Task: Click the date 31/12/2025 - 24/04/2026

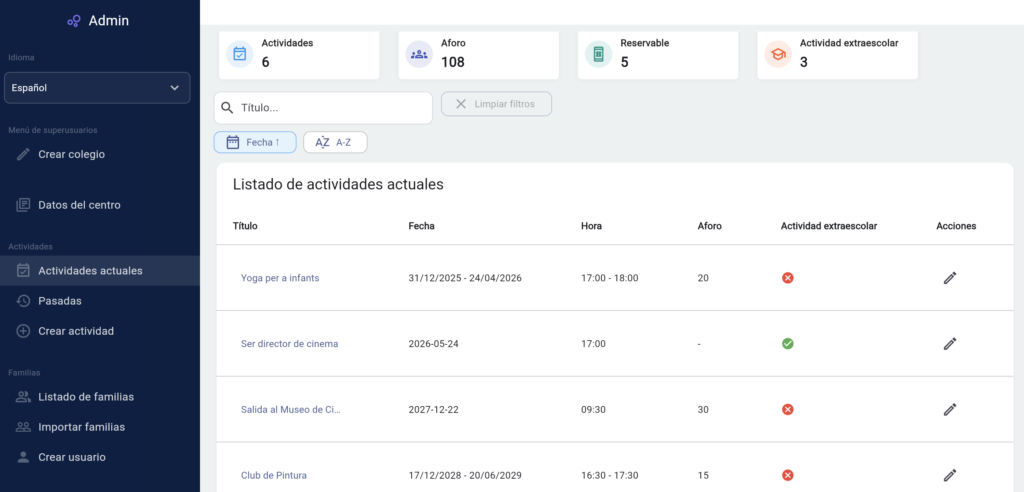Action: [x=465, y=278]
